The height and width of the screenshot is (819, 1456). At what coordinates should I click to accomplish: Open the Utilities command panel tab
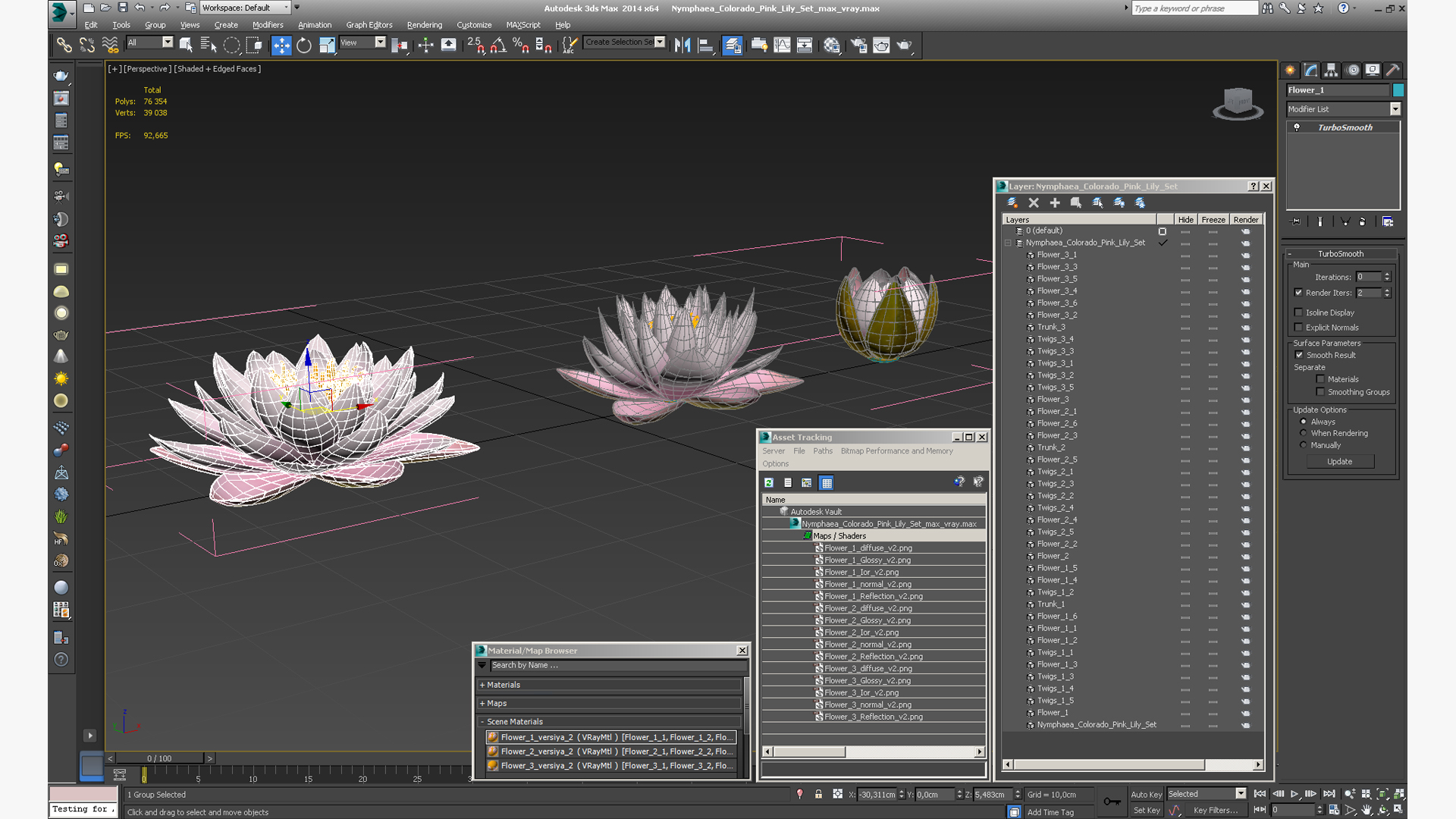(x=1392, y=70)
